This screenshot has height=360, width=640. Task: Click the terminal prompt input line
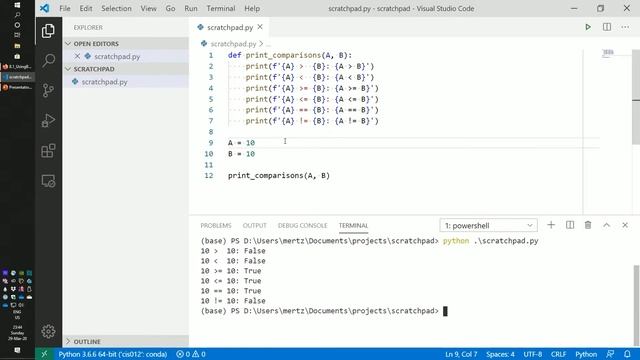point(324,311)
